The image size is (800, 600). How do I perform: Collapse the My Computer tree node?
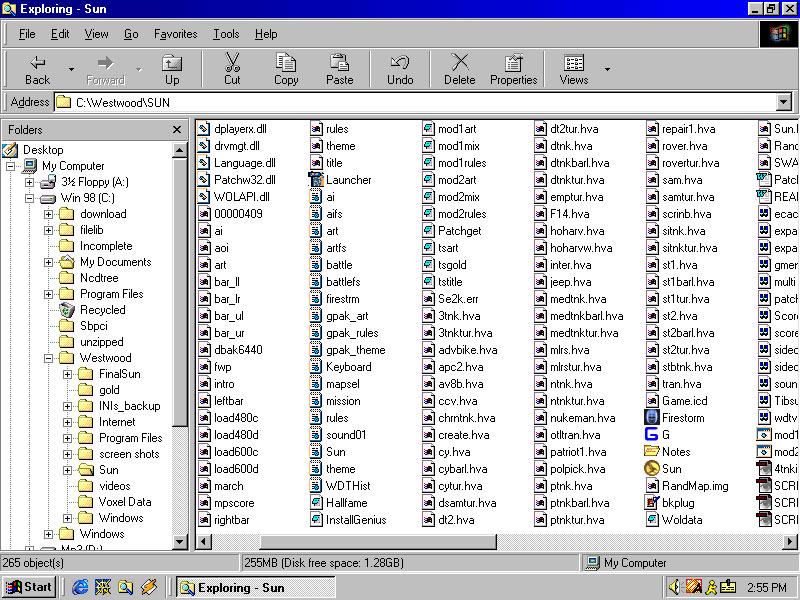(x=11, y=166)
